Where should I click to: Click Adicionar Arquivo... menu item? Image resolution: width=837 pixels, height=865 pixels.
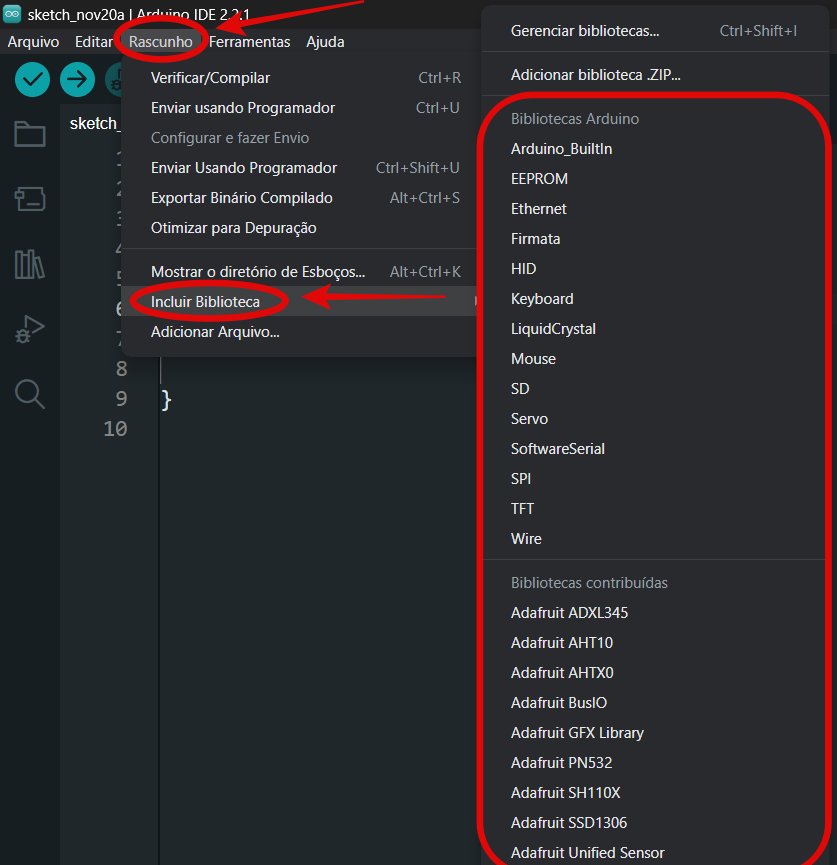point(215,332)
